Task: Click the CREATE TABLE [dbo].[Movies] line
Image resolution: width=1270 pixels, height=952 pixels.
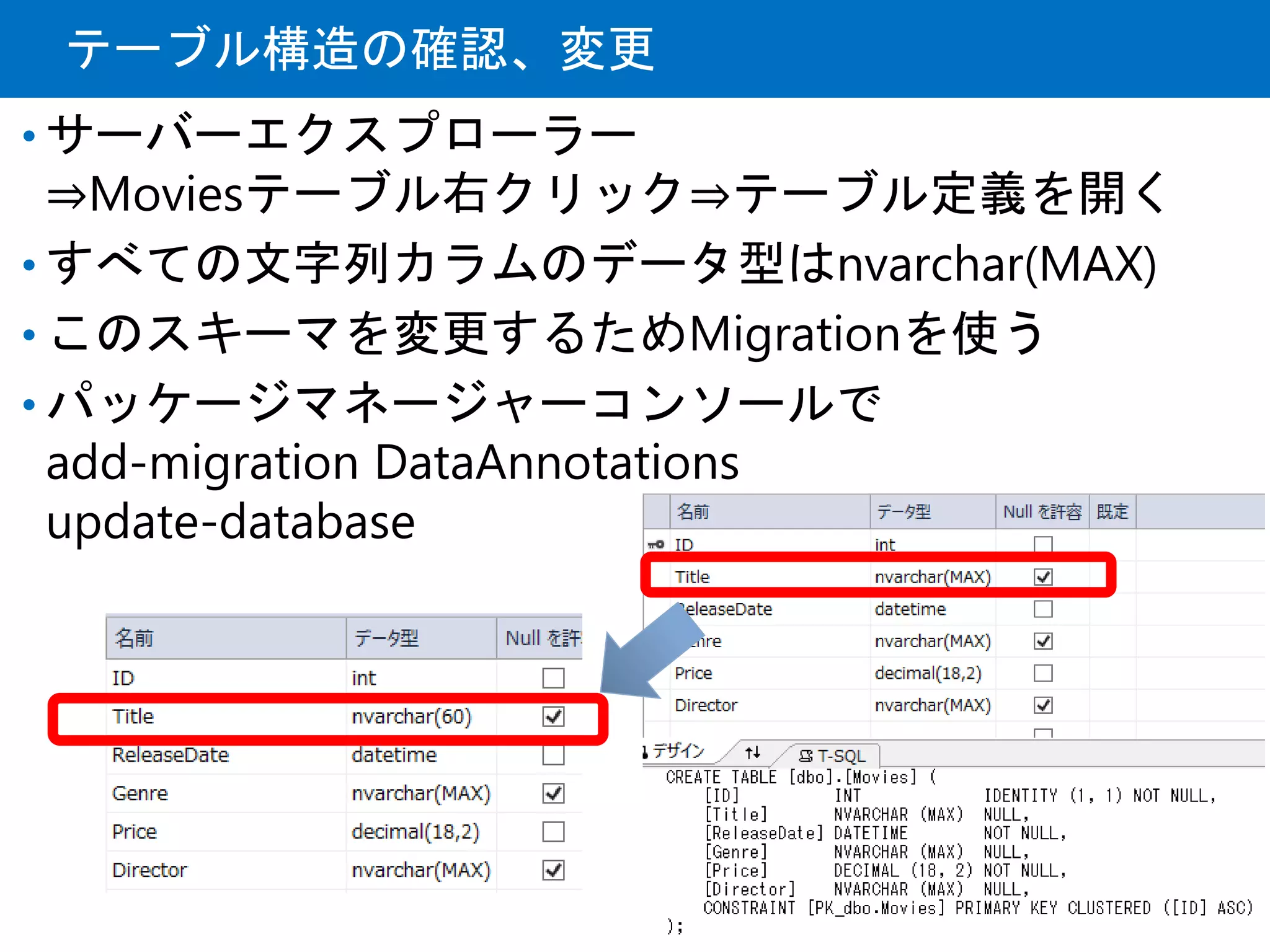Action: [801, 777]
